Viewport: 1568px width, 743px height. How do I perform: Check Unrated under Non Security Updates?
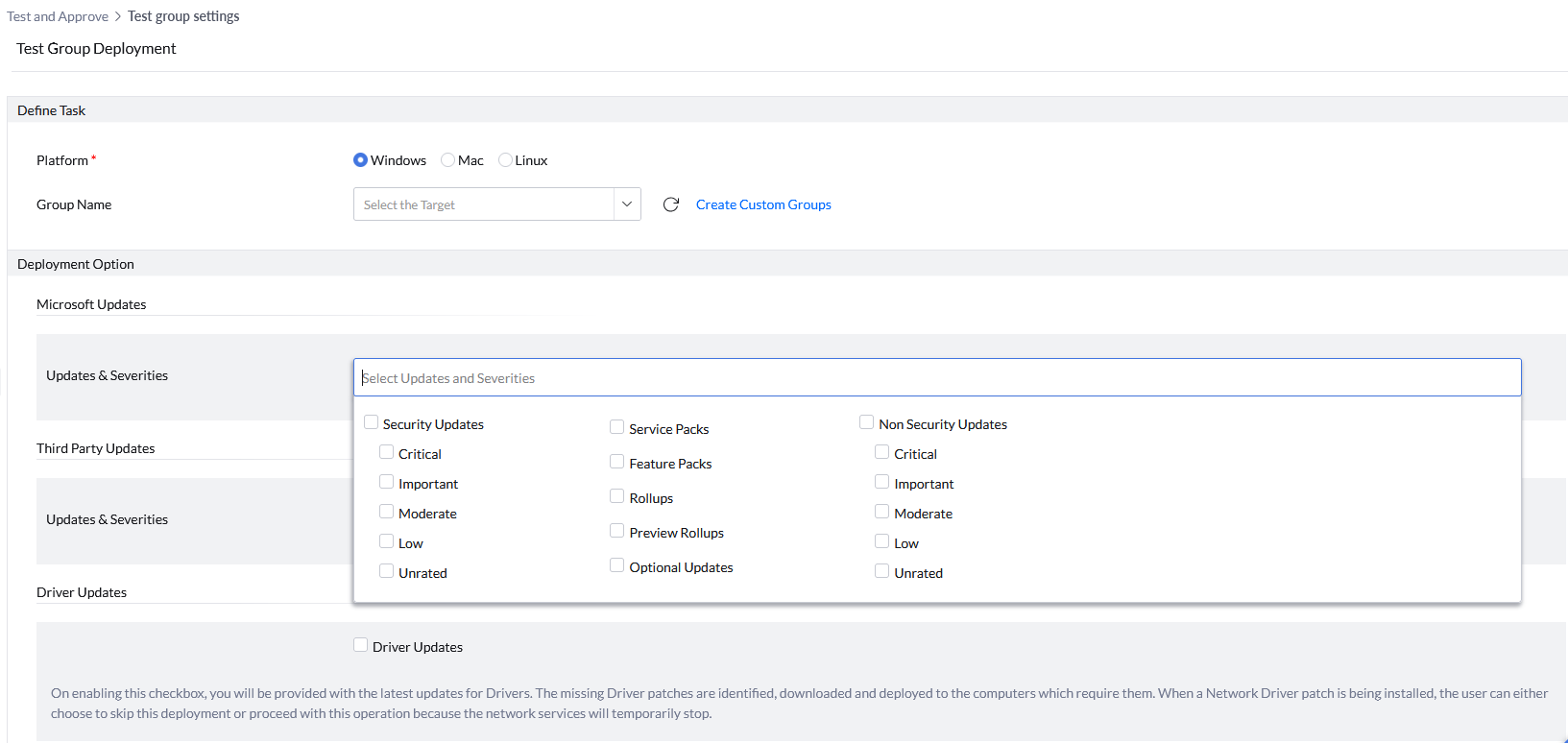pyautogui.click(x=881, y=571)
